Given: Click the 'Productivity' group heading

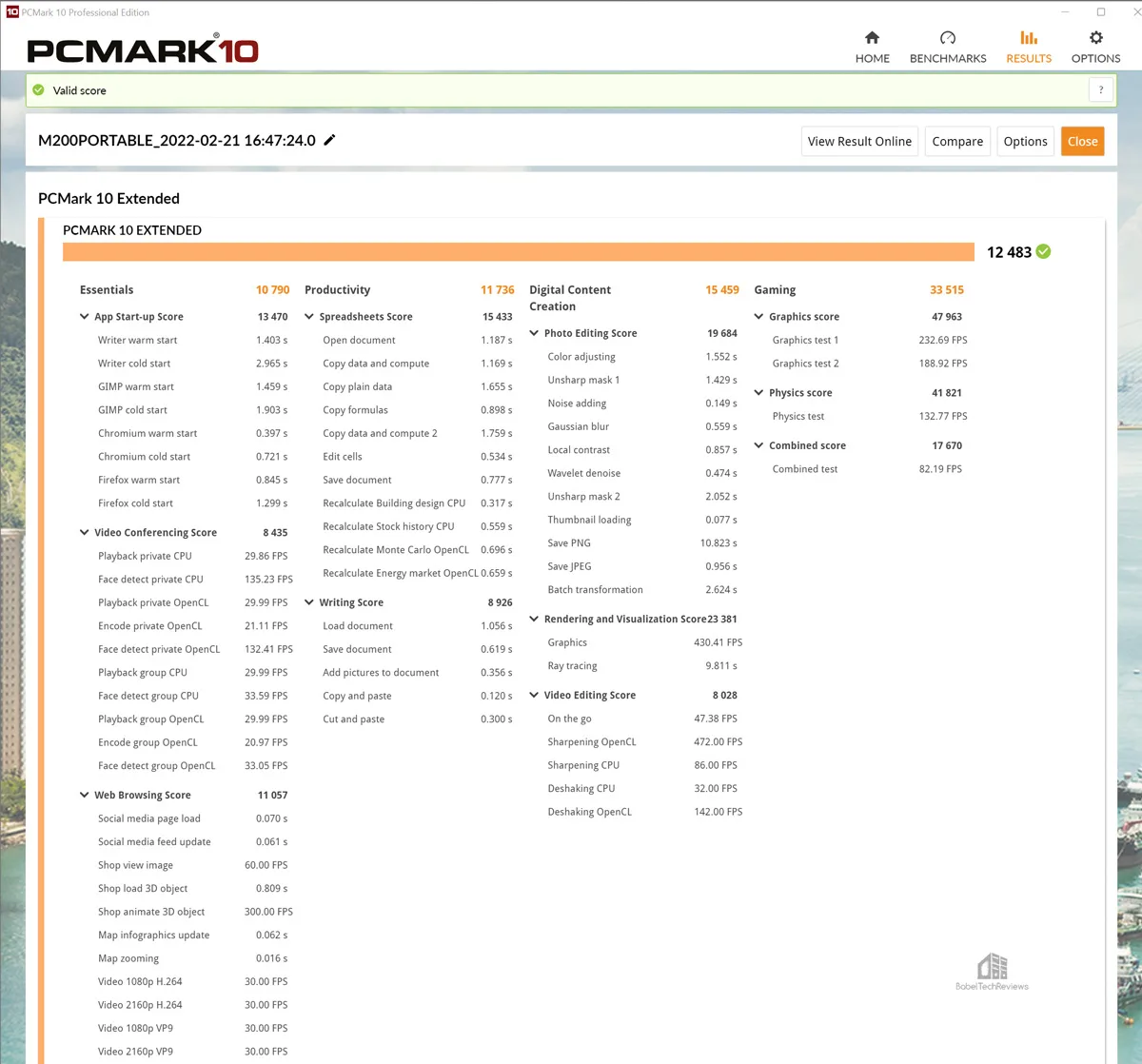Looking at the screenshot, I should point(337,290).
